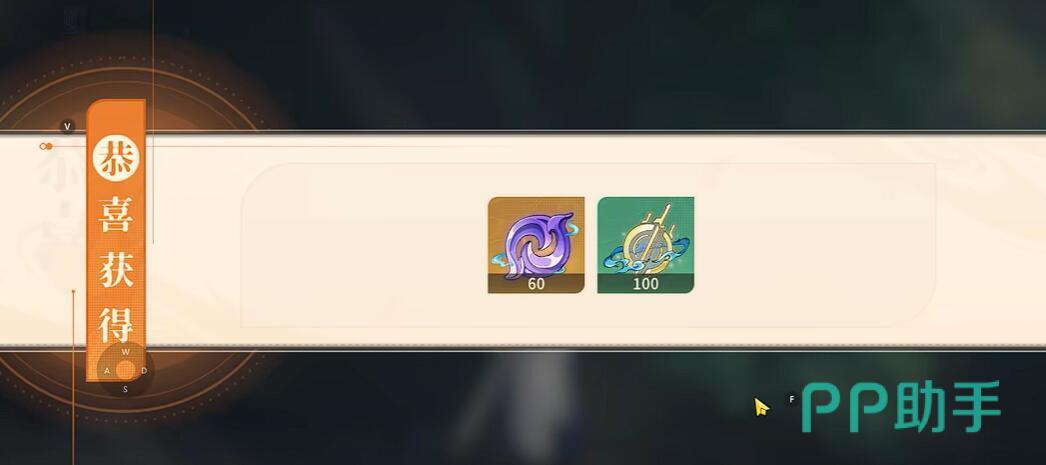Select the green sword emblem reward

click(646, 245)
